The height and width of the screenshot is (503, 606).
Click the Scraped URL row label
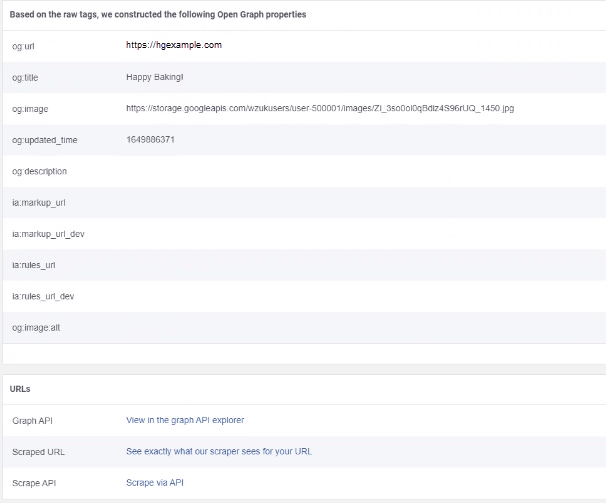(39, 451)
